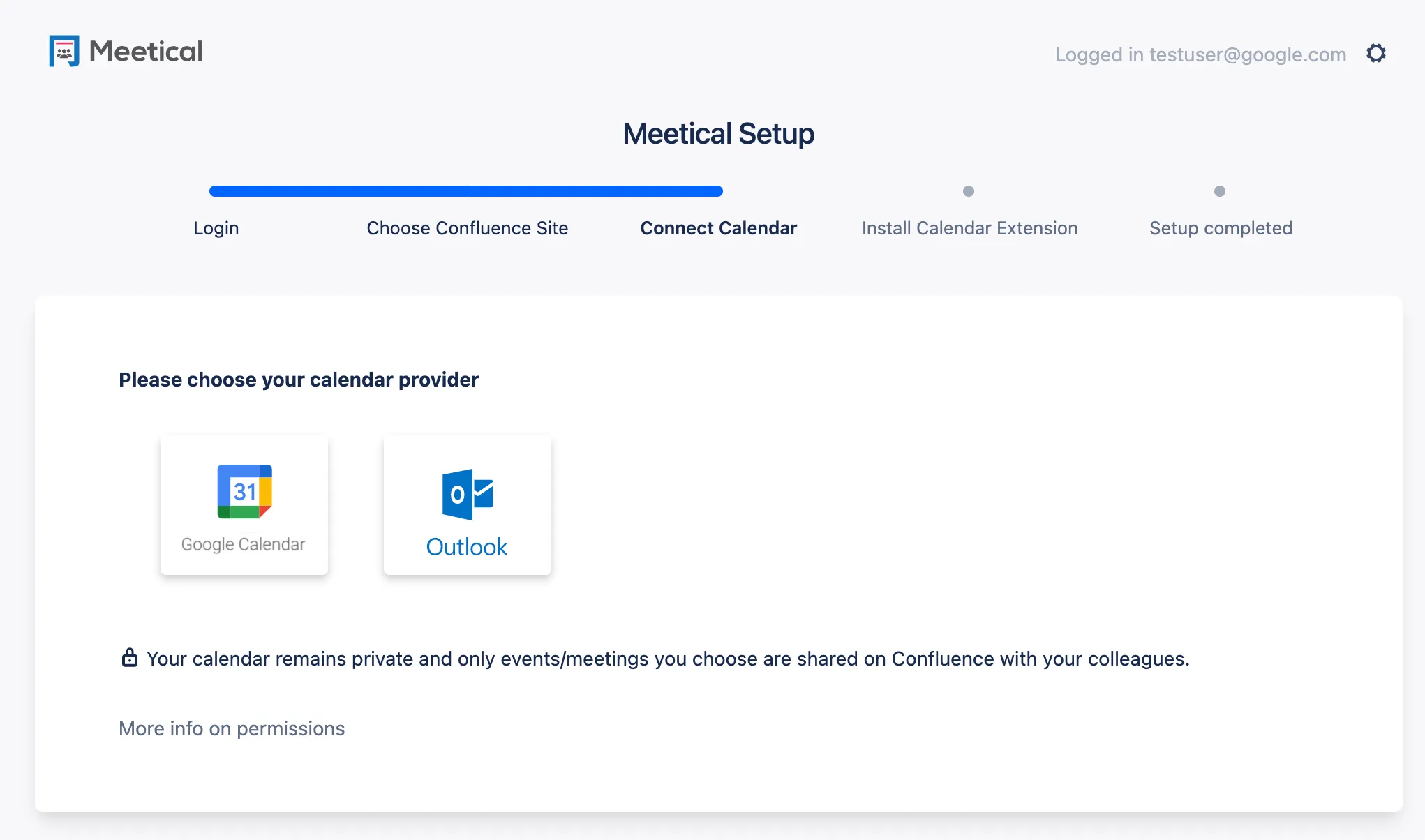The height and width of the screenshot is (840, 1425).
Task: Click the Install Calendar Extension step dot
Action: tap(969, 190)
